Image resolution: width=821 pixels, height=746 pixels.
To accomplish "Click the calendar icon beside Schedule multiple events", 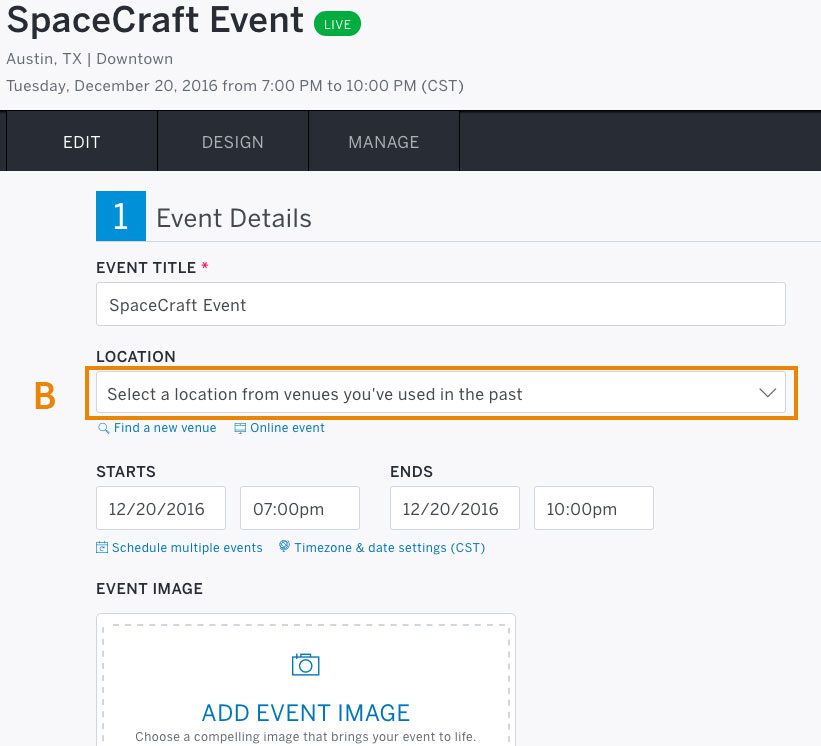I will point(102,548).
